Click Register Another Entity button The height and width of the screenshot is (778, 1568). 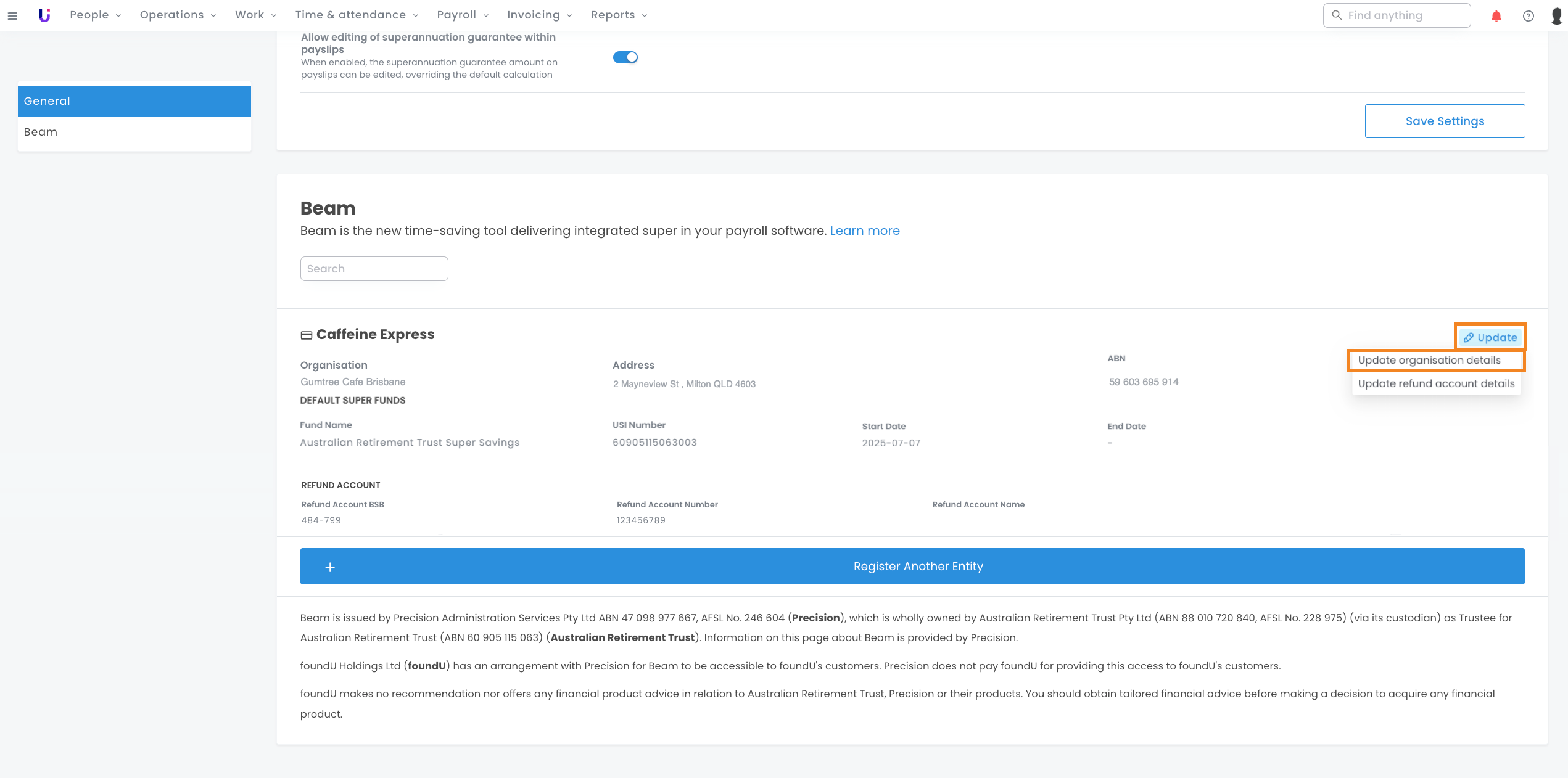coord(912,567)
